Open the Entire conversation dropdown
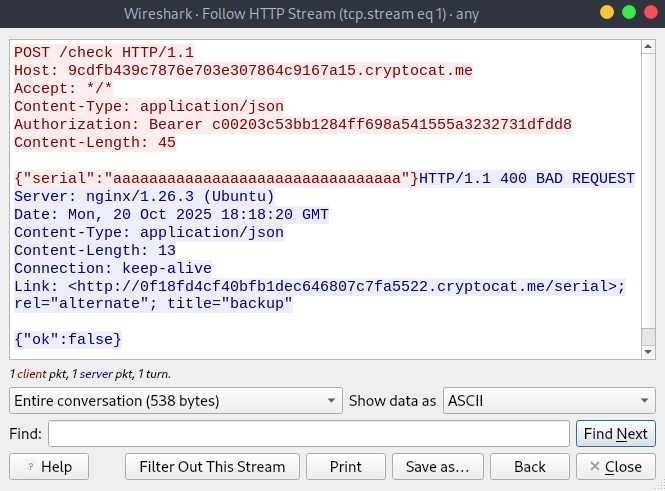Viewport: 665px width, 491px height. 176,401
